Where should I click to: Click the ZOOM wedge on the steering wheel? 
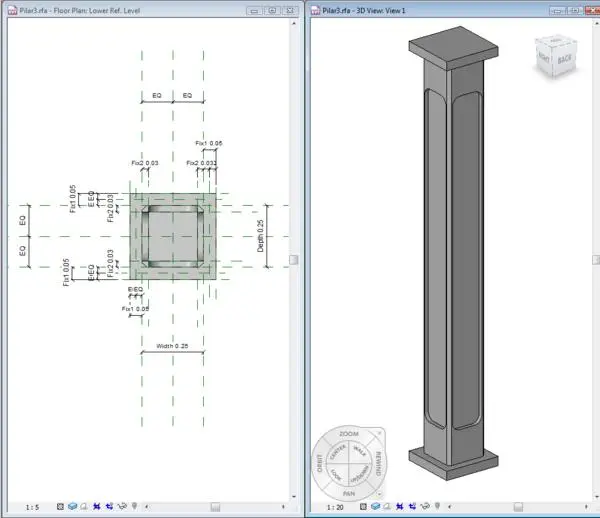click(349, 434)
